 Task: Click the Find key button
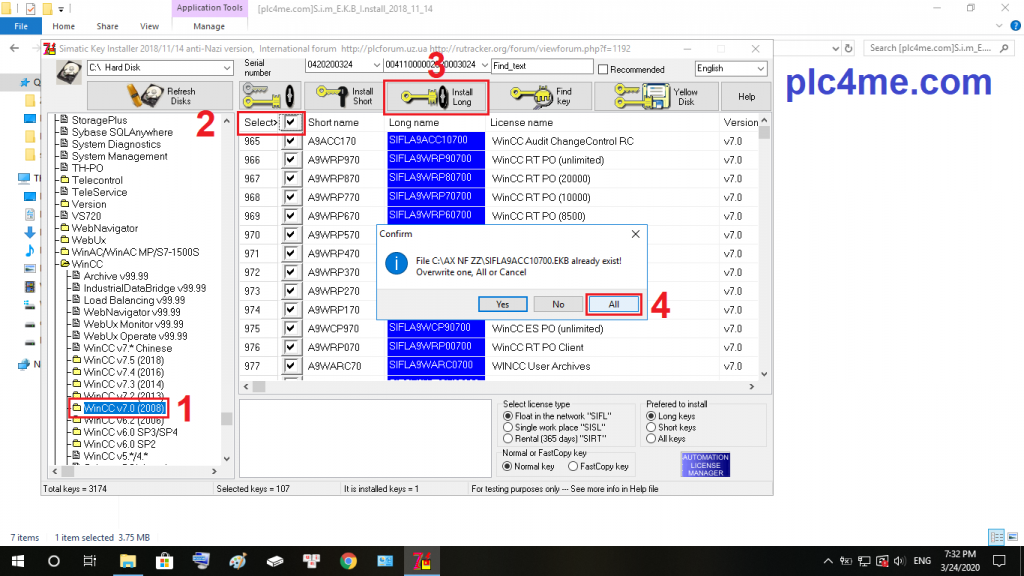pyautogui.click(x=540, y=96)
